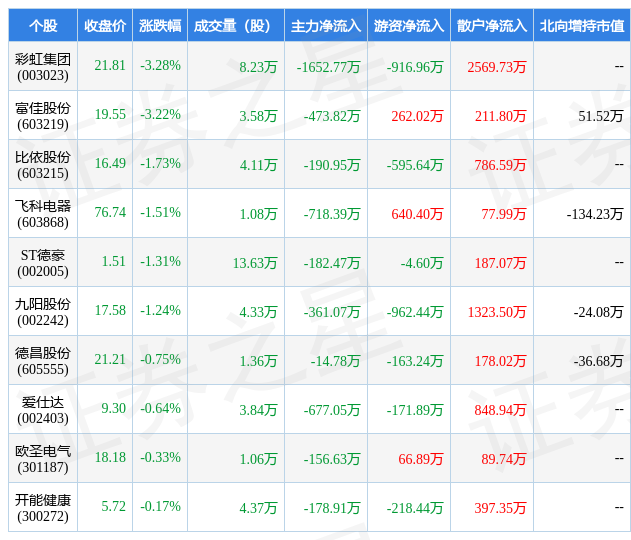Click volume value 1.06万
This screenshot has height=540, width=631.
coord(258,459)
